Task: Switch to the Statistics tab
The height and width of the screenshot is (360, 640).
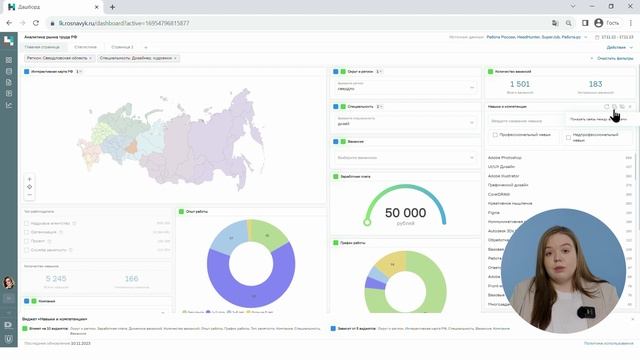Action: click(x=85, y=47)
